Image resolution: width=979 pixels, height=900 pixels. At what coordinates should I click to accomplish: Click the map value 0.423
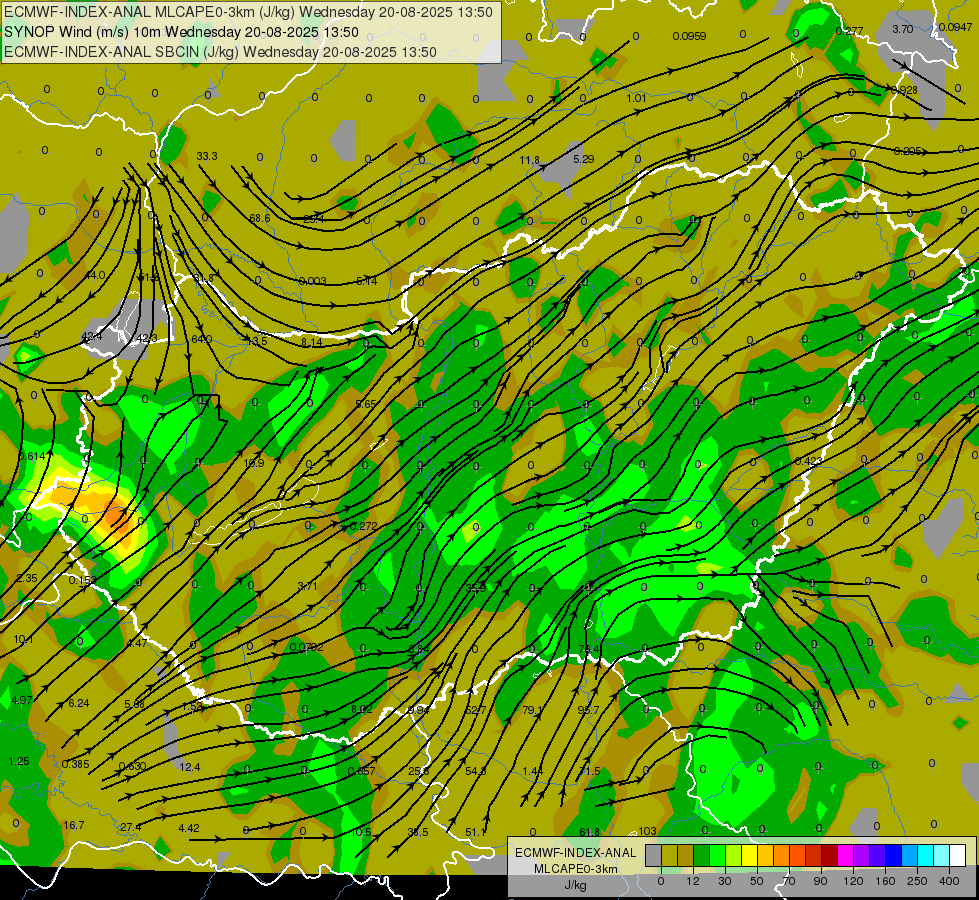[x=809, y=462]
